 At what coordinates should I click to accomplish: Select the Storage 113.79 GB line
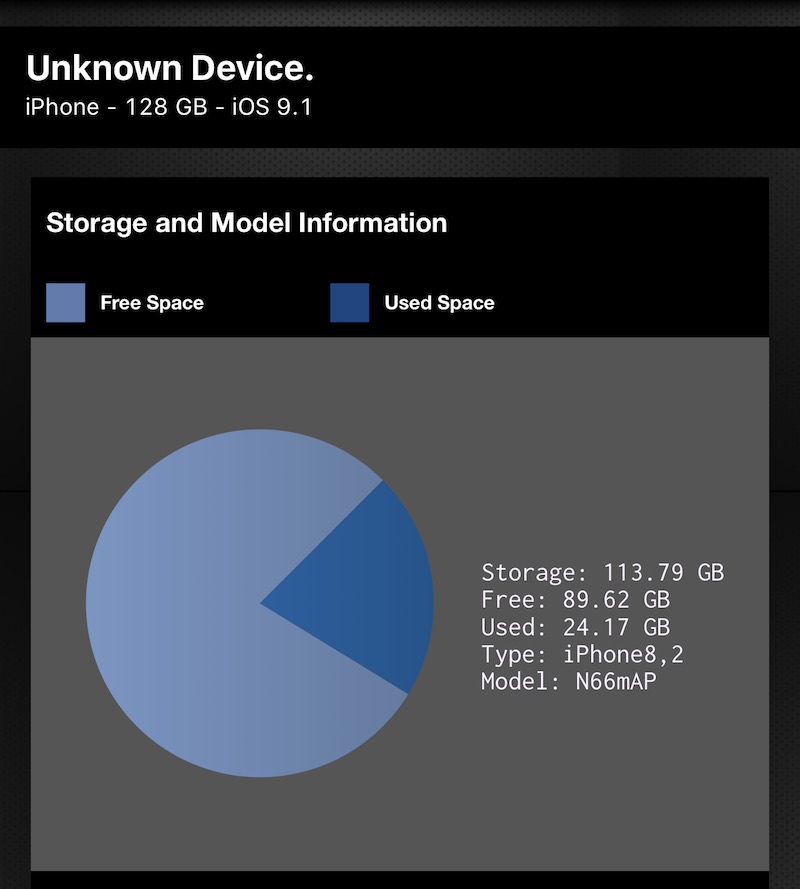tap(603, 573)
